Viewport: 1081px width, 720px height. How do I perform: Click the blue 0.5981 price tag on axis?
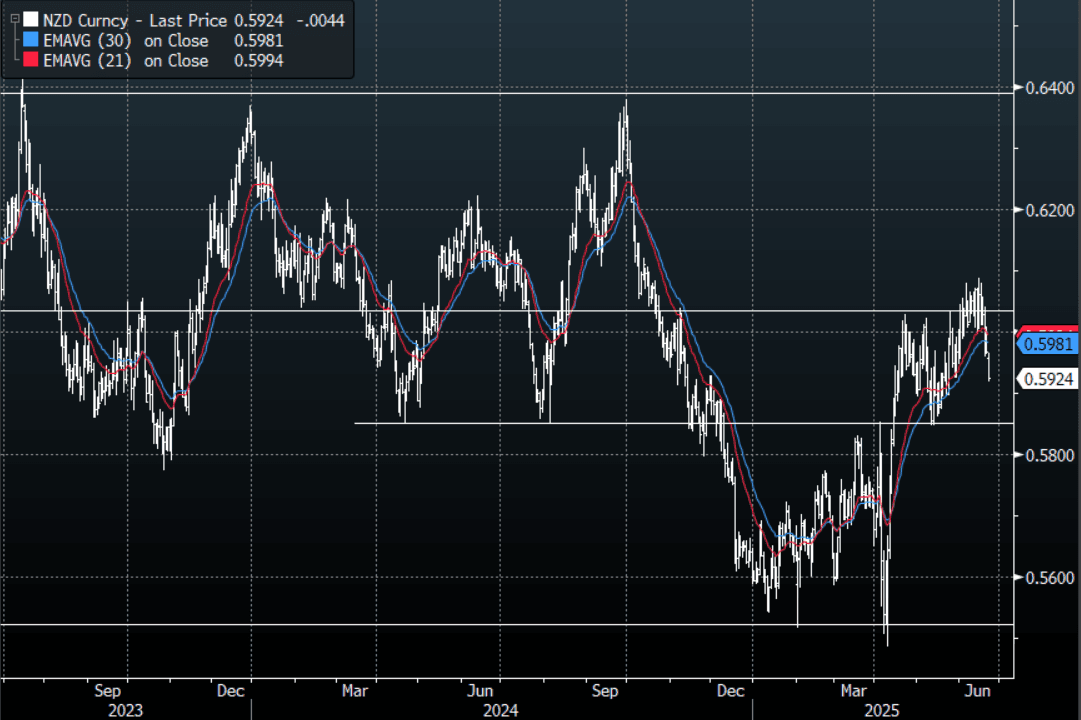click(1049, 345)
